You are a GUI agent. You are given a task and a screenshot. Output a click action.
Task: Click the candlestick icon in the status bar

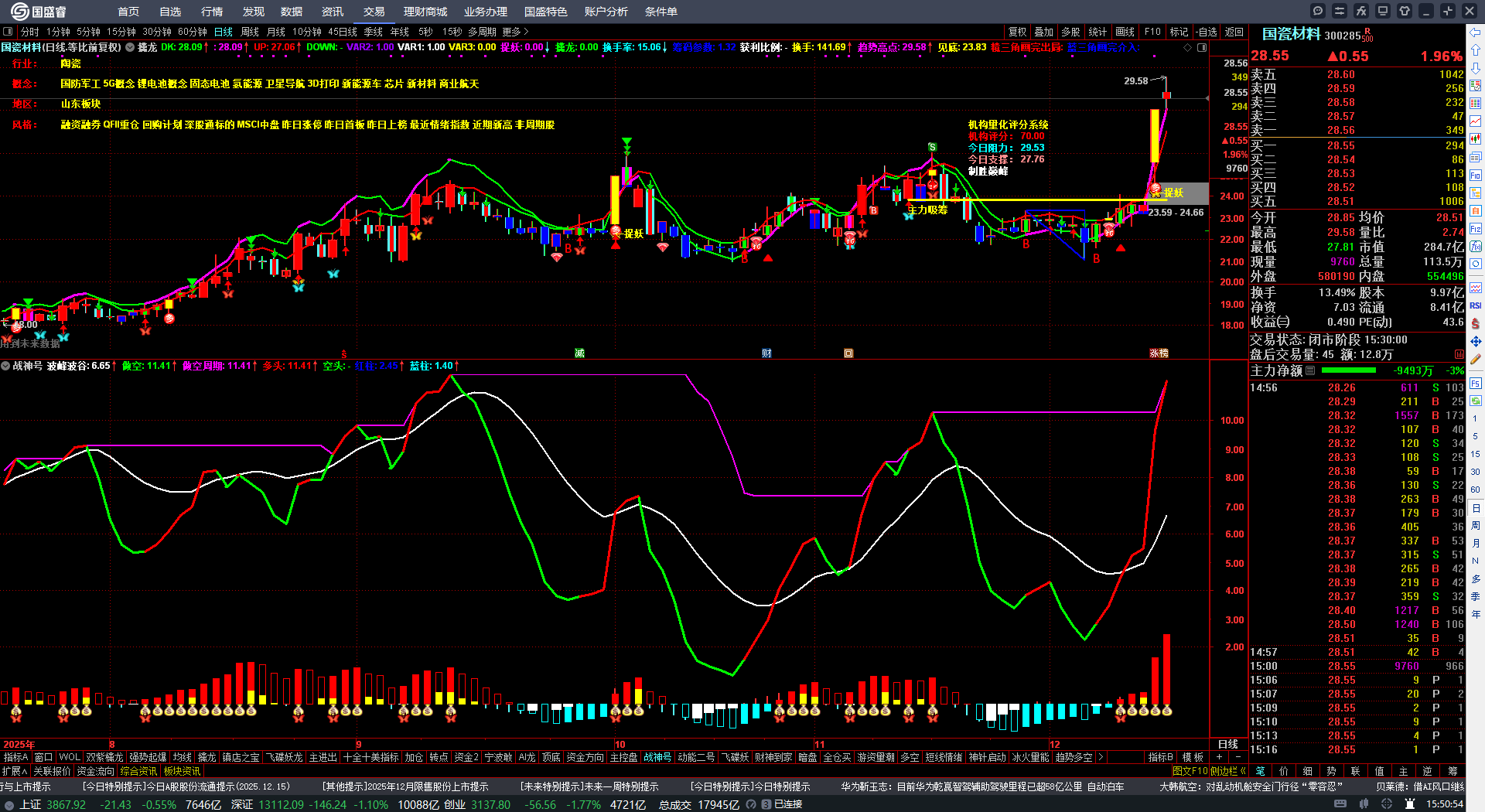1366,804
